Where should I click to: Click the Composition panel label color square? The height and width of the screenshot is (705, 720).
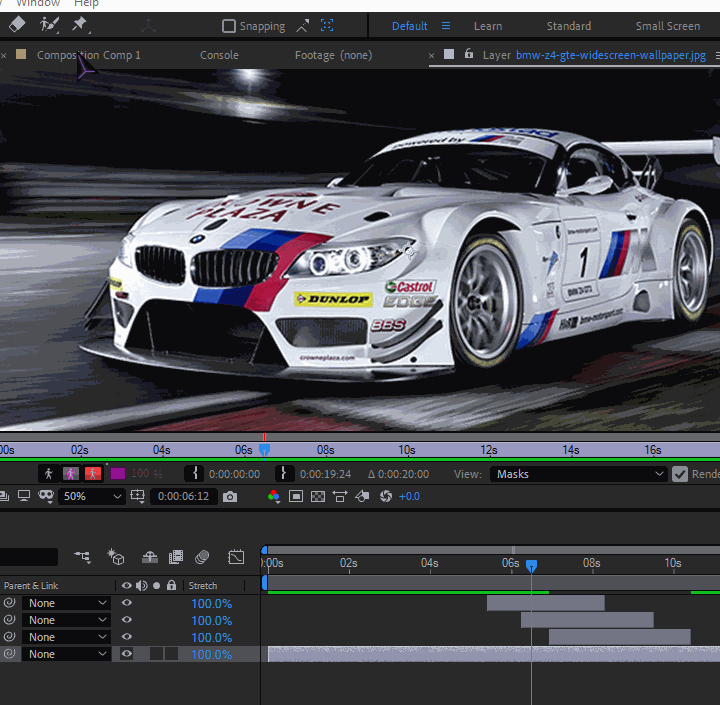pos(21,54)
